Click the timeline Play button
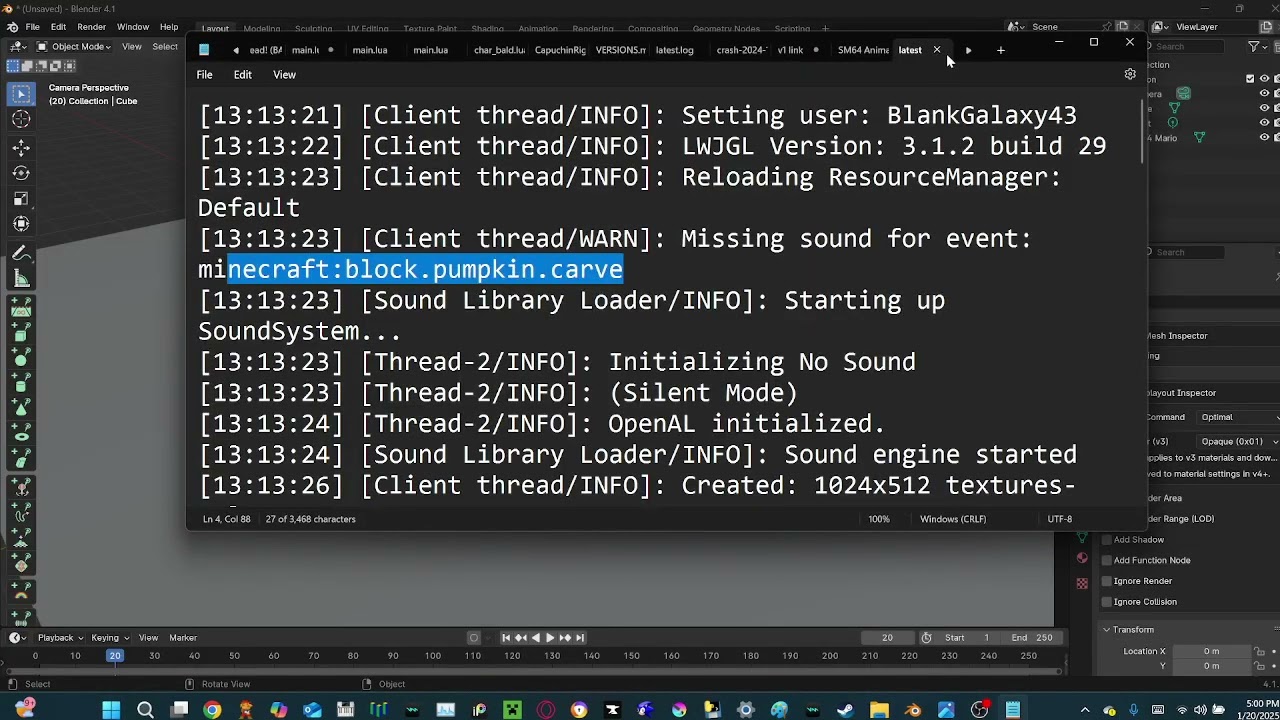 (549, 638)
